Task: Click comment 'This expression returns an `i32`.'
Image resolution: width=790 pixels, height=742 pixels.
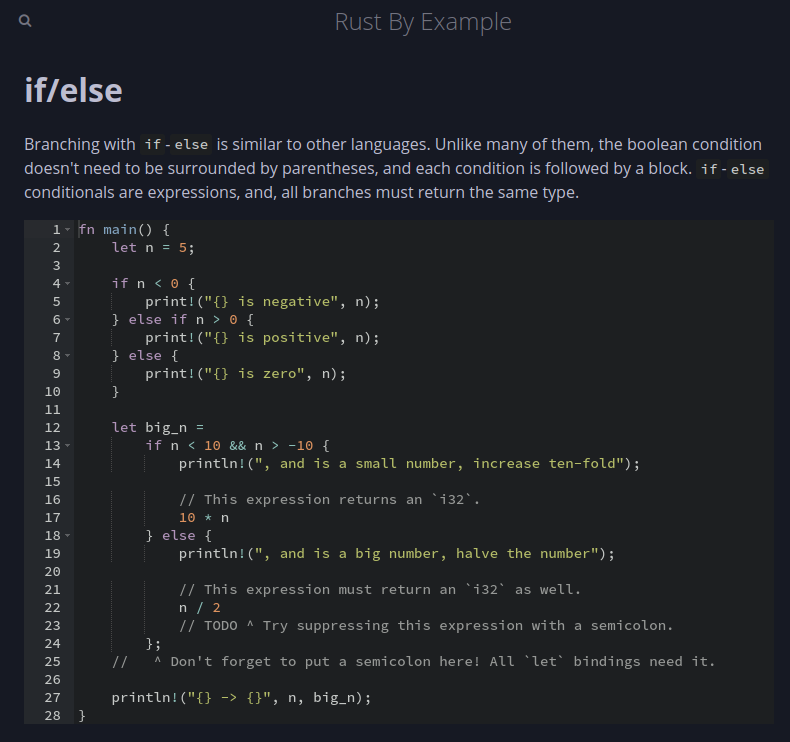Action: [x=330, y=500]
